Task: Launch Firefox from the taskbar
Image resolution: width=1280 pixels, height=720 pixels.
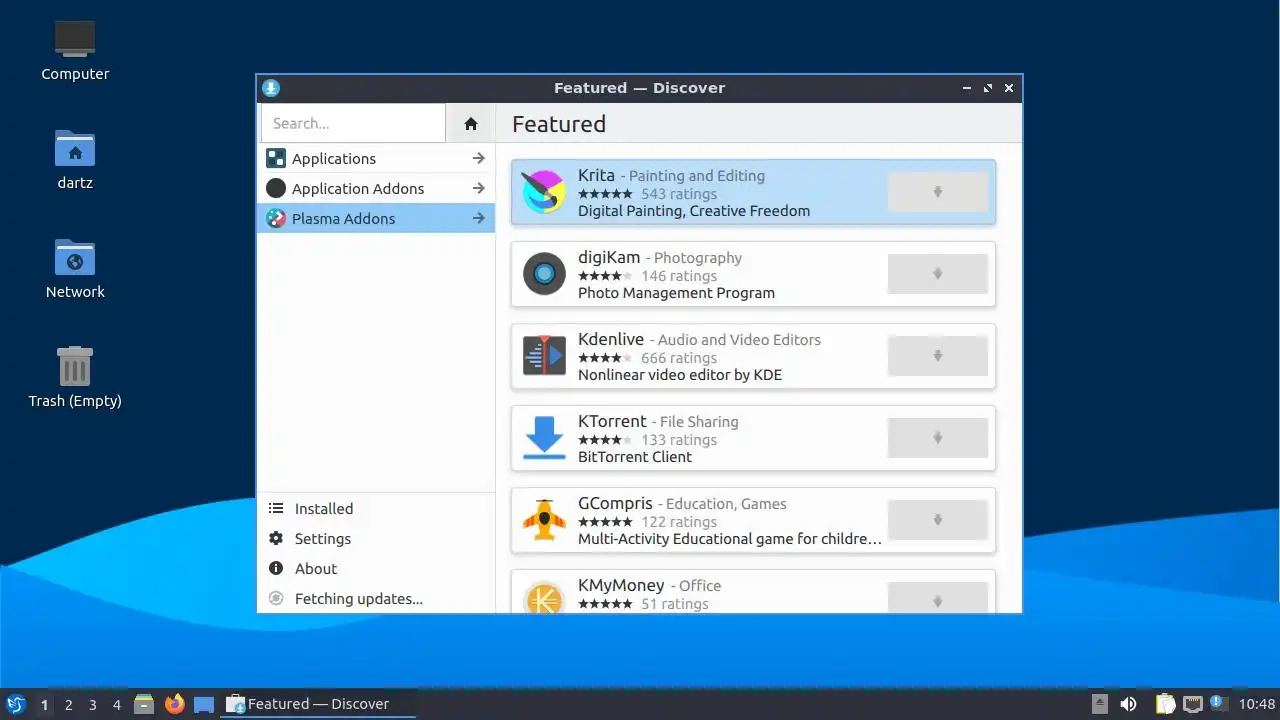Action: tap(175, 704)
